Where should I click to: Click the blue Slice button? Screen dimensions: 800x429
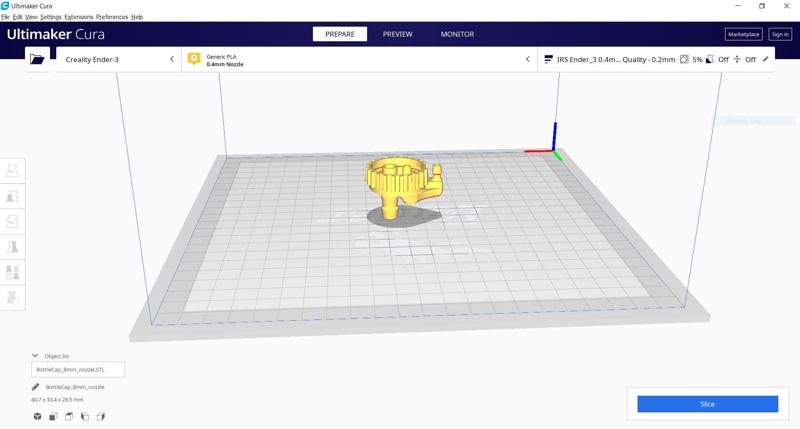coord(708,404)
